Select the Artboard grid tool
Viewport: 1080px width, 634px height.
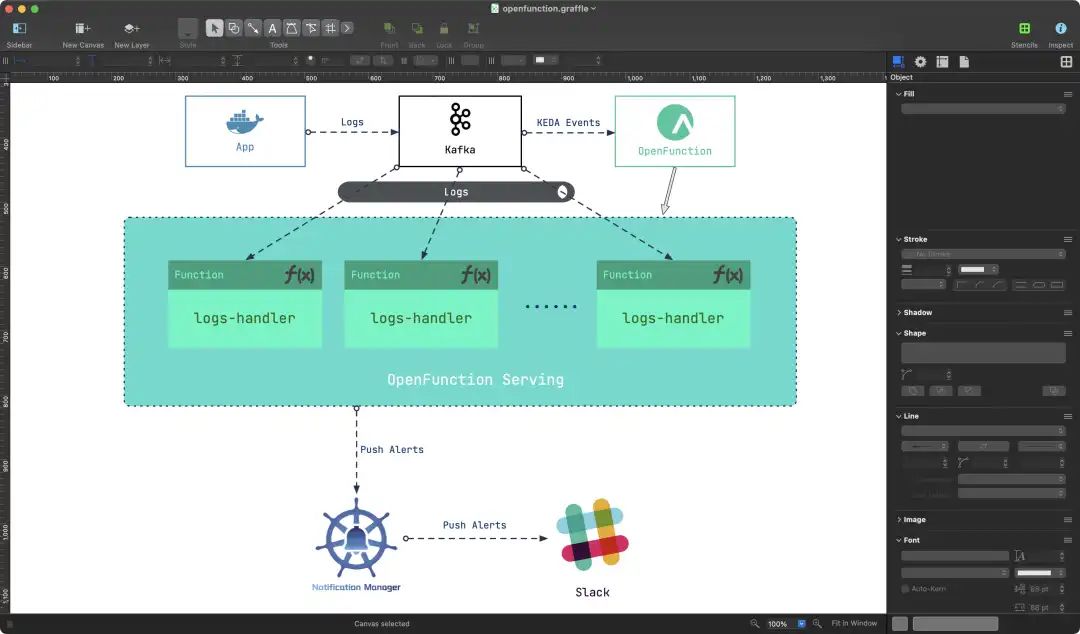click(330, 28)
